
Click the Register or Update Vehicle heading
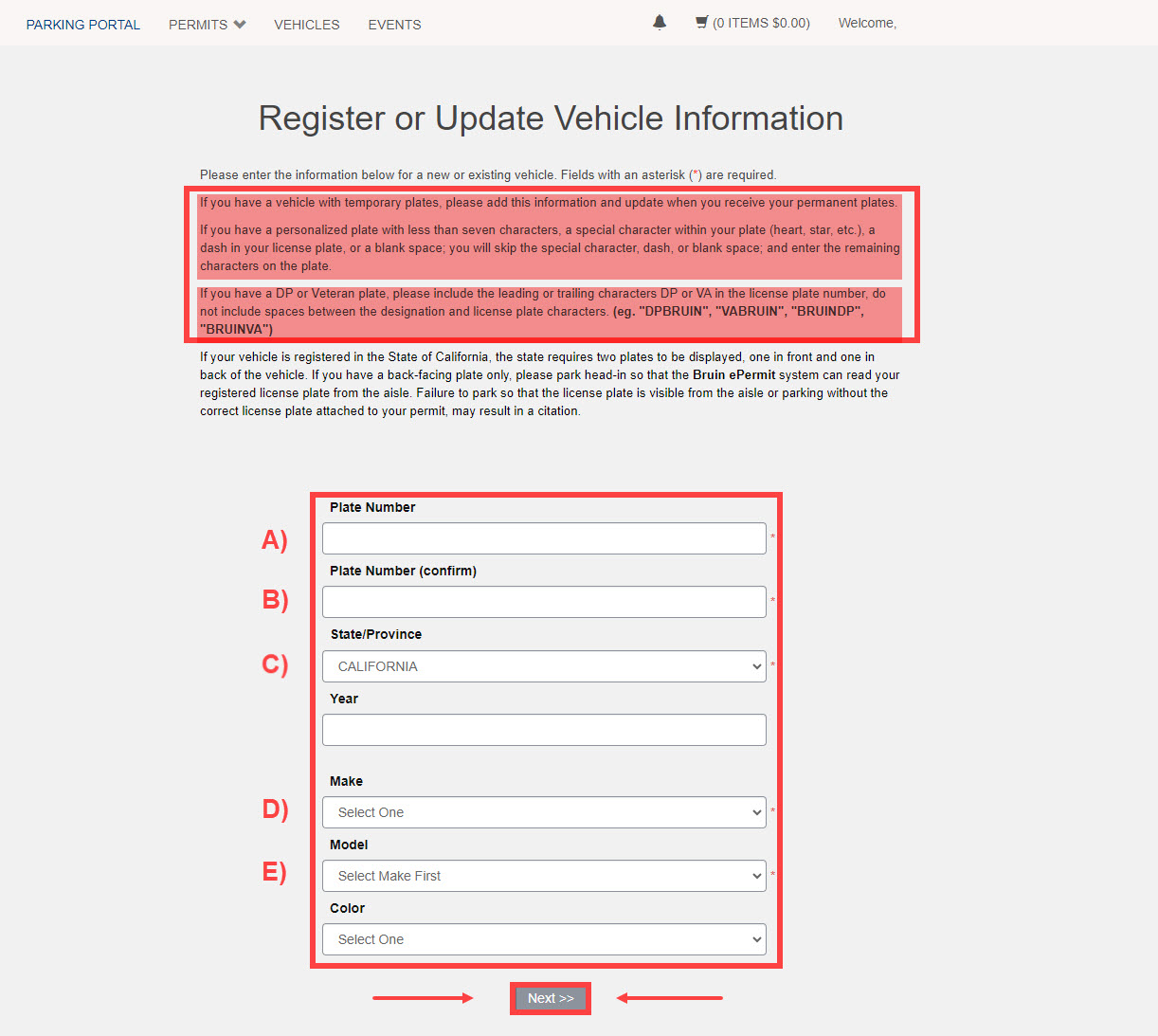pyautogui.click(x=550, y=118)
